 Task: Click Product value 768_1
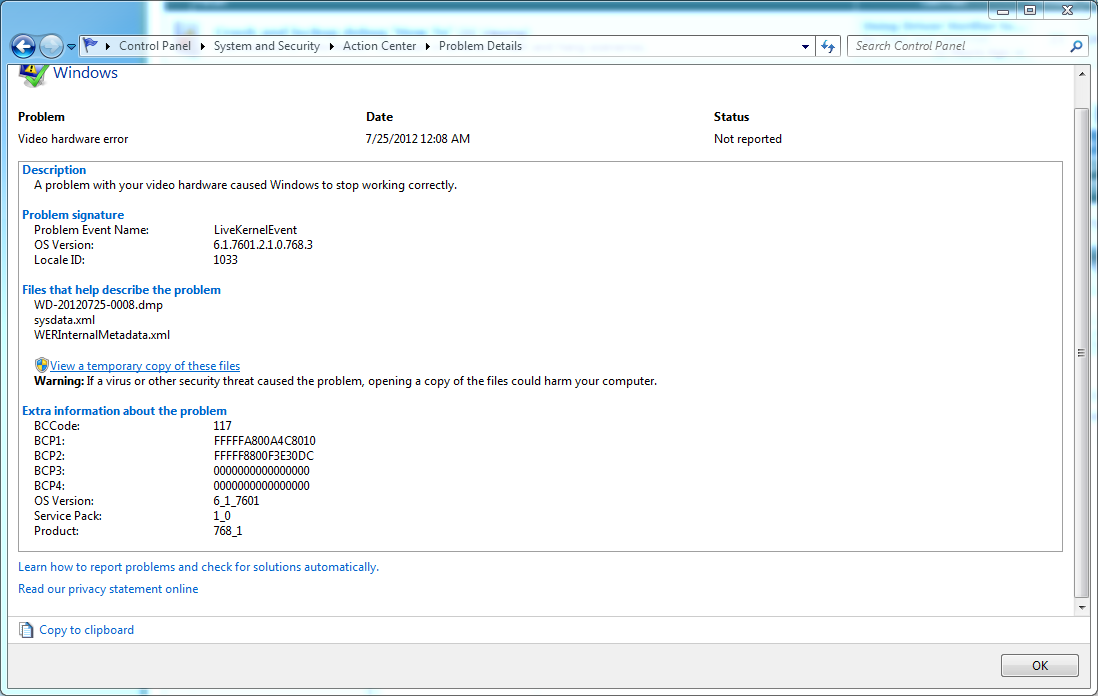228,531
